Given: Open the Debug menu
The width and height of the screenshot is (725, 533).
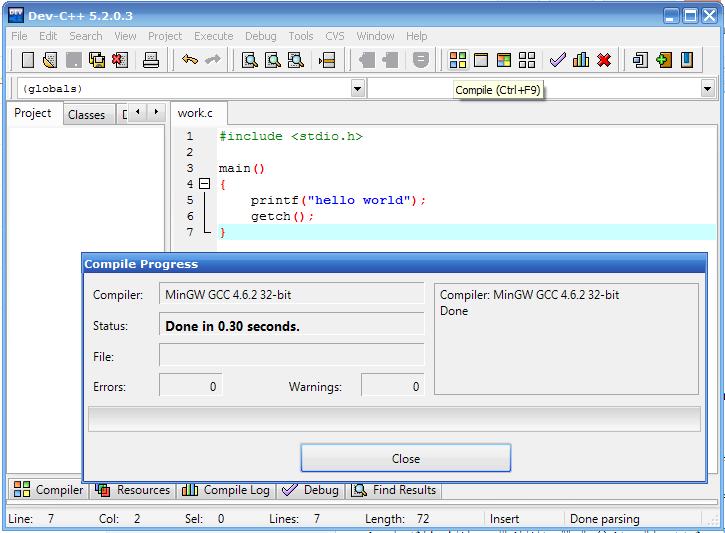Looking at the screenshot, I should [261, 36].
